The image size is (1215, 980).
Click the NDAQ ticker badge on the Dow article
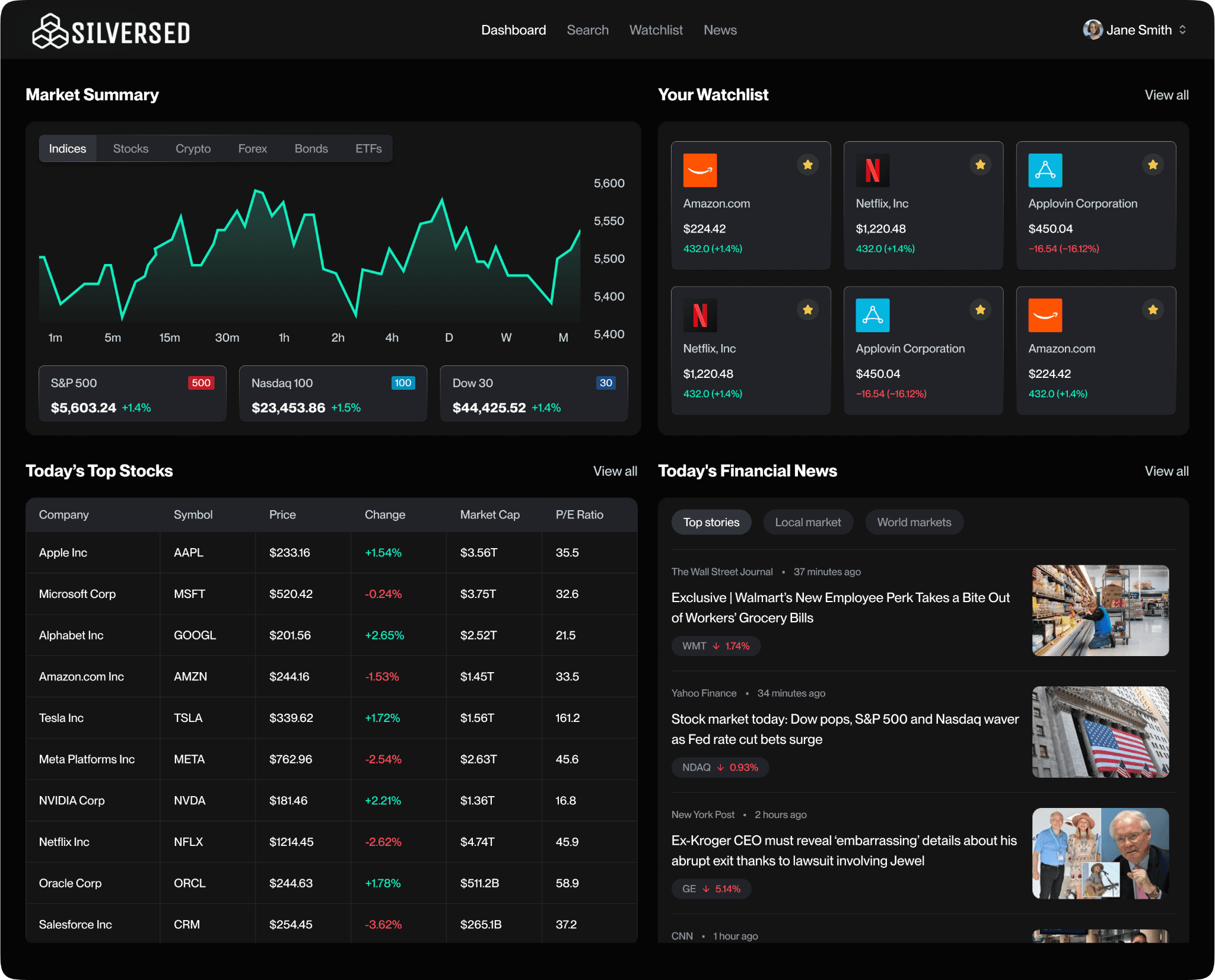[x=720, y=767]
